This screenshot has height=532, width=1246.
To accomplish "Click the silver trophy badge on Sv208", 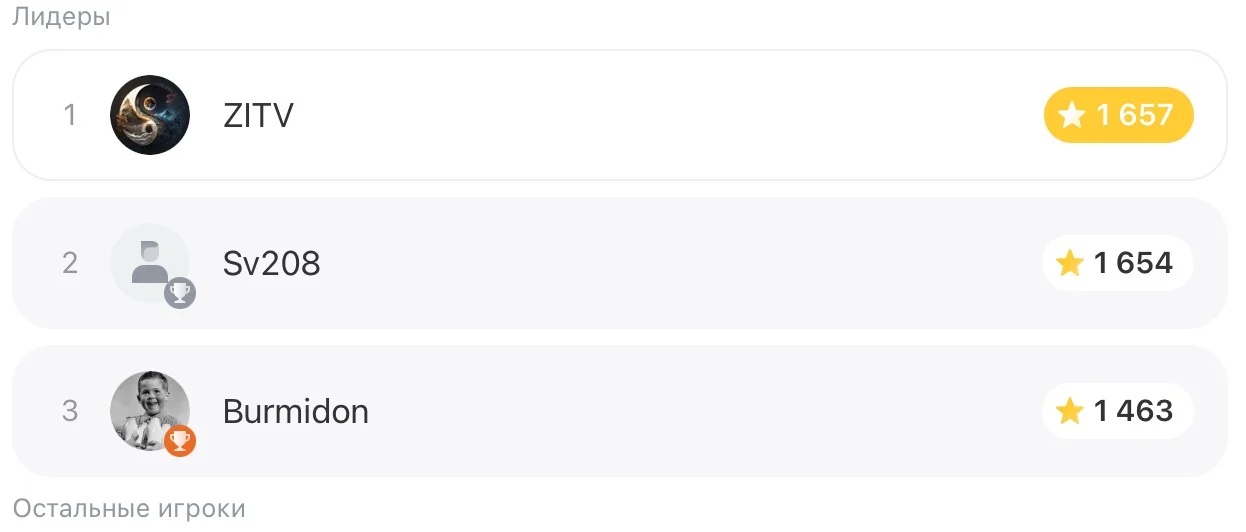I will coord(180,293).
